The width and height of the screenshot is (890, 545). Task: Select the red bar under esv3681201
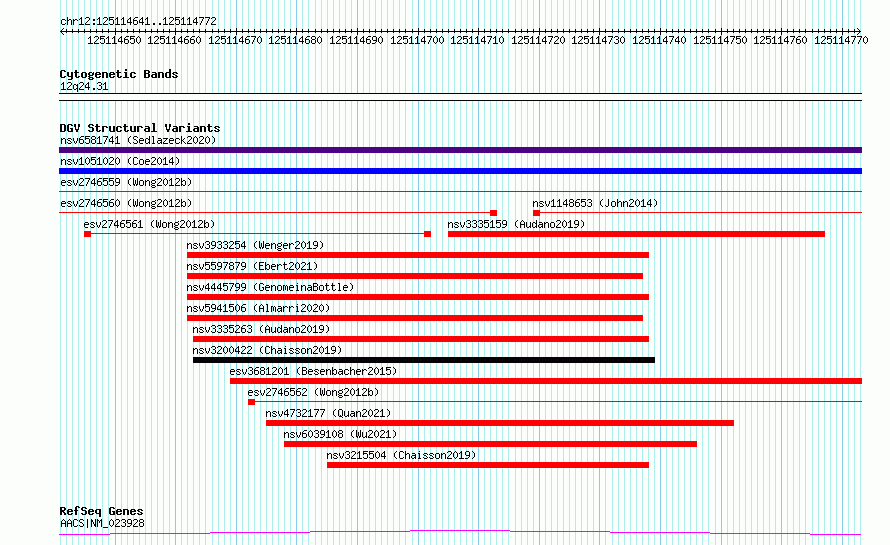pyautogui.click(x=546, y=381)
